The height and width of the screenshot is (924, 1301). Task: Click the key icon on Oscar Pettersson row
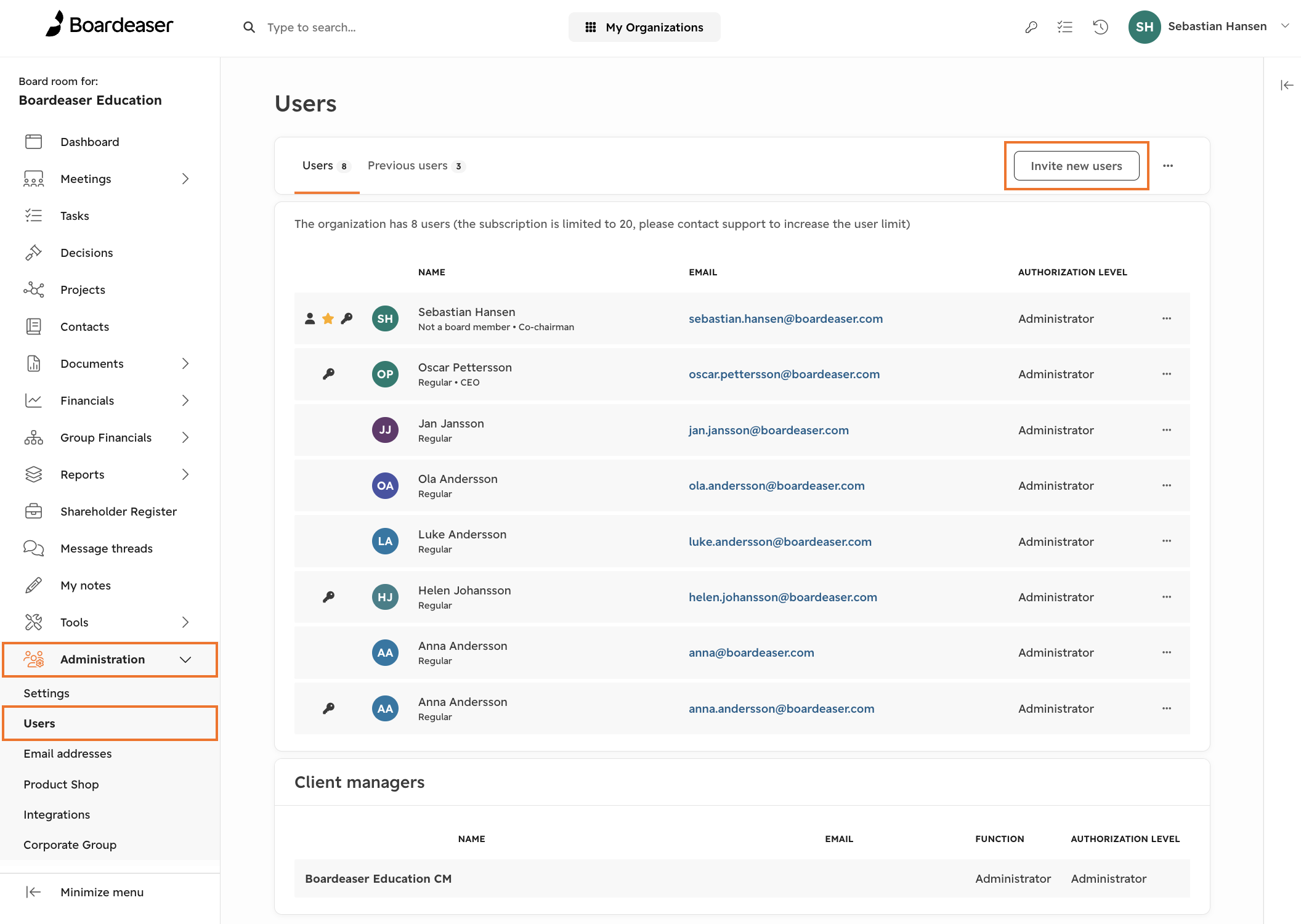coord(329,374)
